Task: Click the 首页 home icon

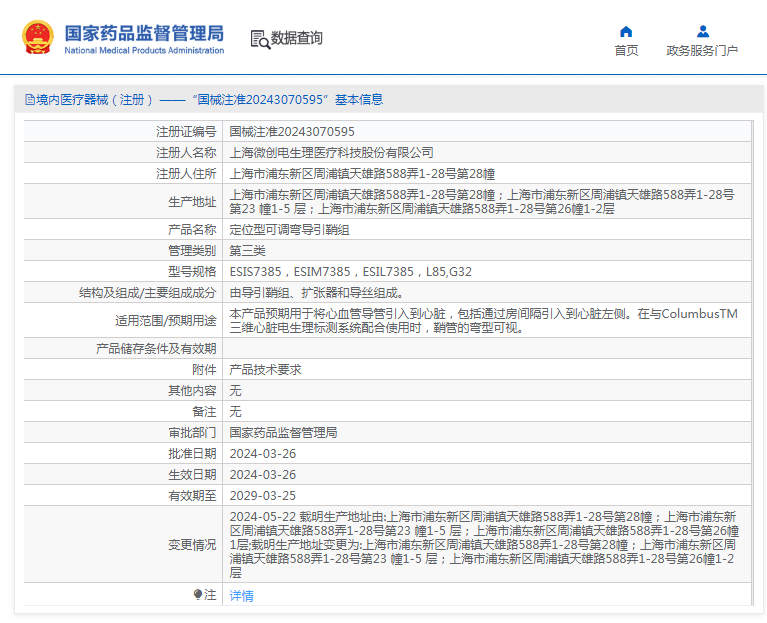Action: point(626,32)
